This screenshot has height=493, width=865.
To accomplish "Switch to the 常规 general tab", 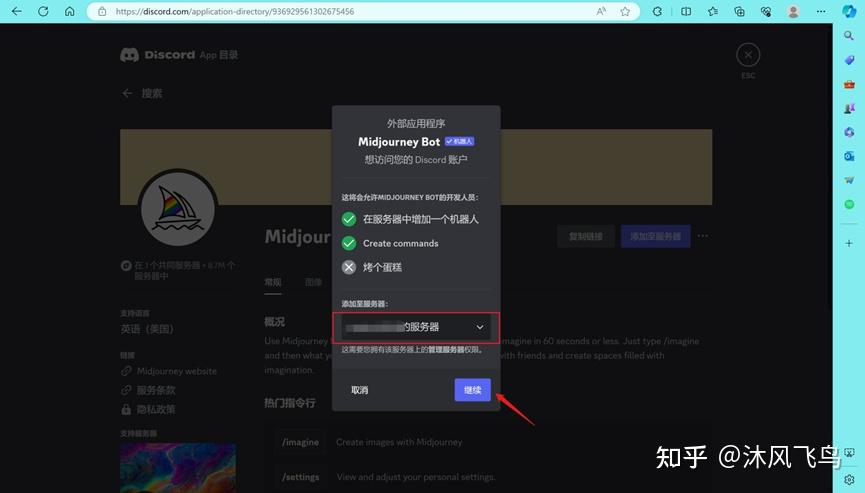I will point(273,282).
